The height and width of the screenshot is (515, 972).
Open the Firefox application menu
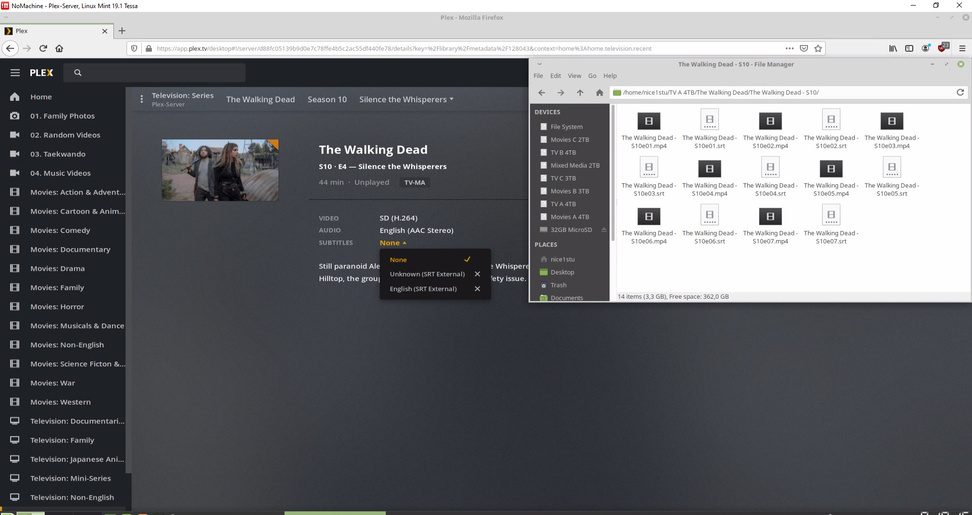coord(962,48)
